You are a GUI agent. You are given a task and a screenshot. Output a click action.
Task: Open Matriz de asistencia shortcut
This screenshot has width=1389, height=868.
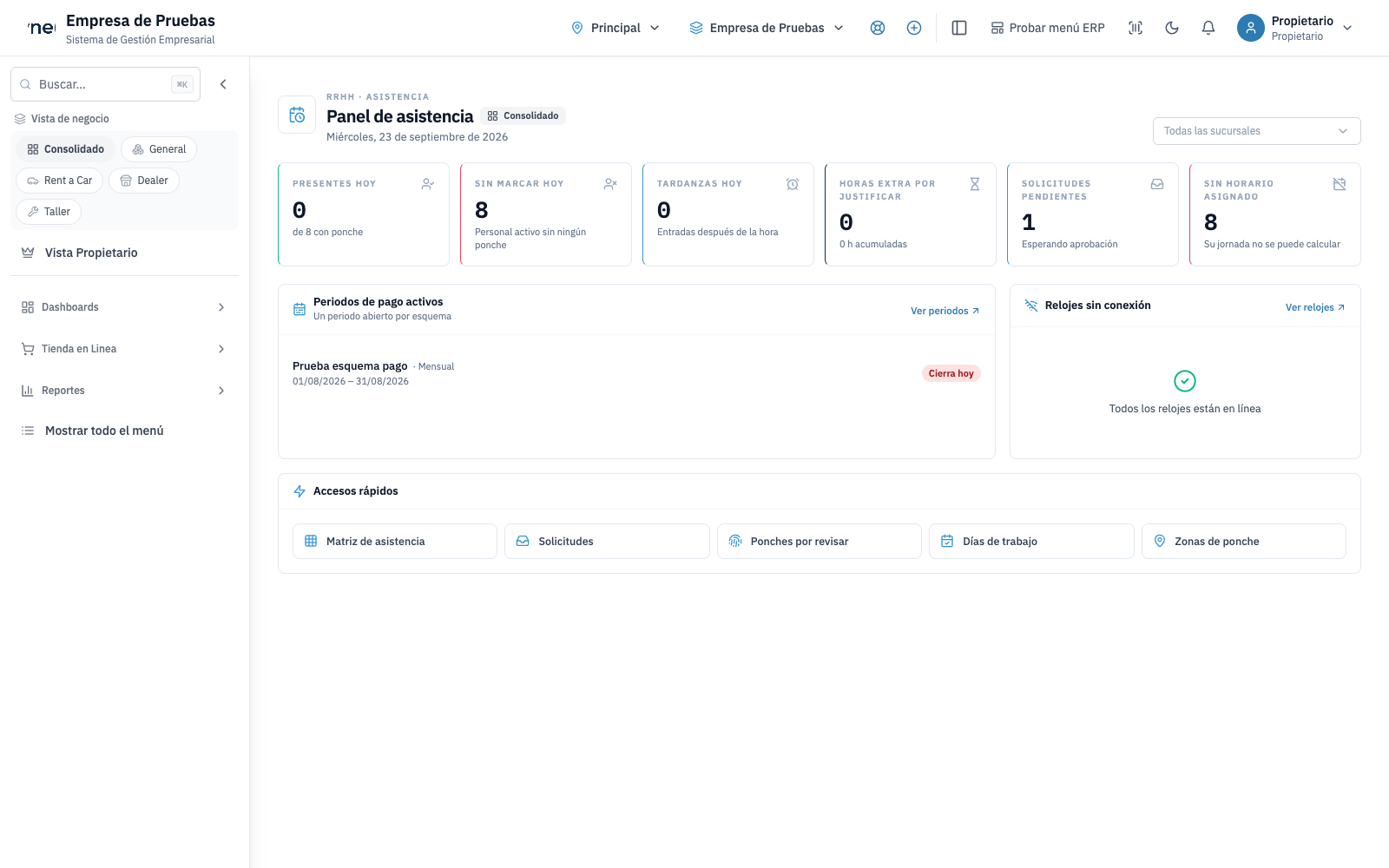pos(395,542)
